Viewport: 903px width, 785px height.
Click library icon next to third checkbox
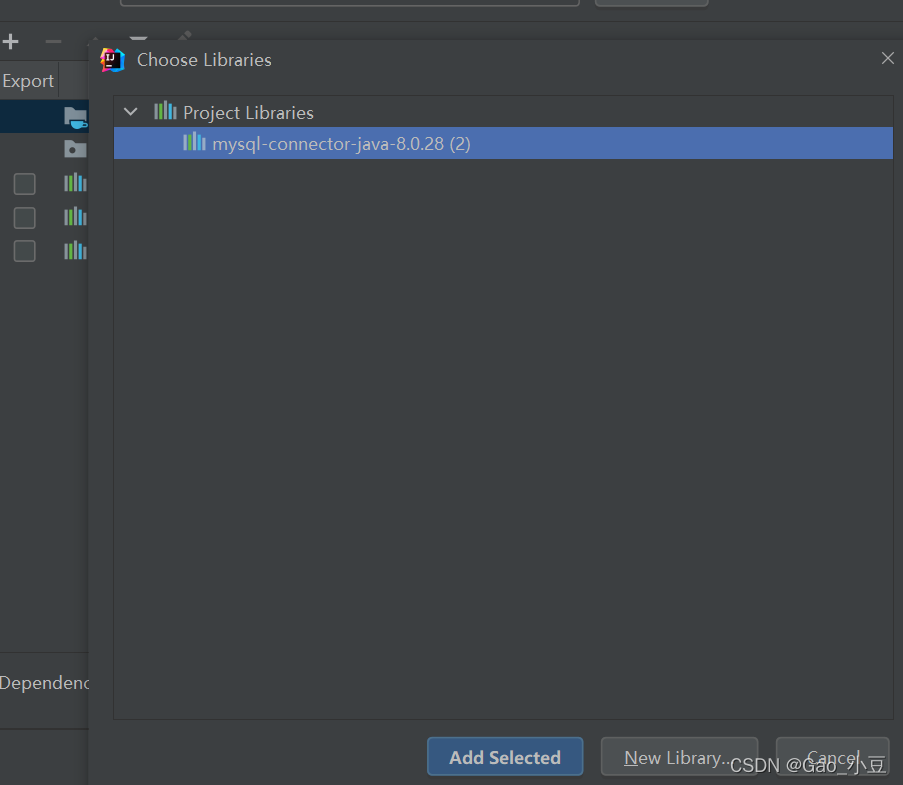75,251
